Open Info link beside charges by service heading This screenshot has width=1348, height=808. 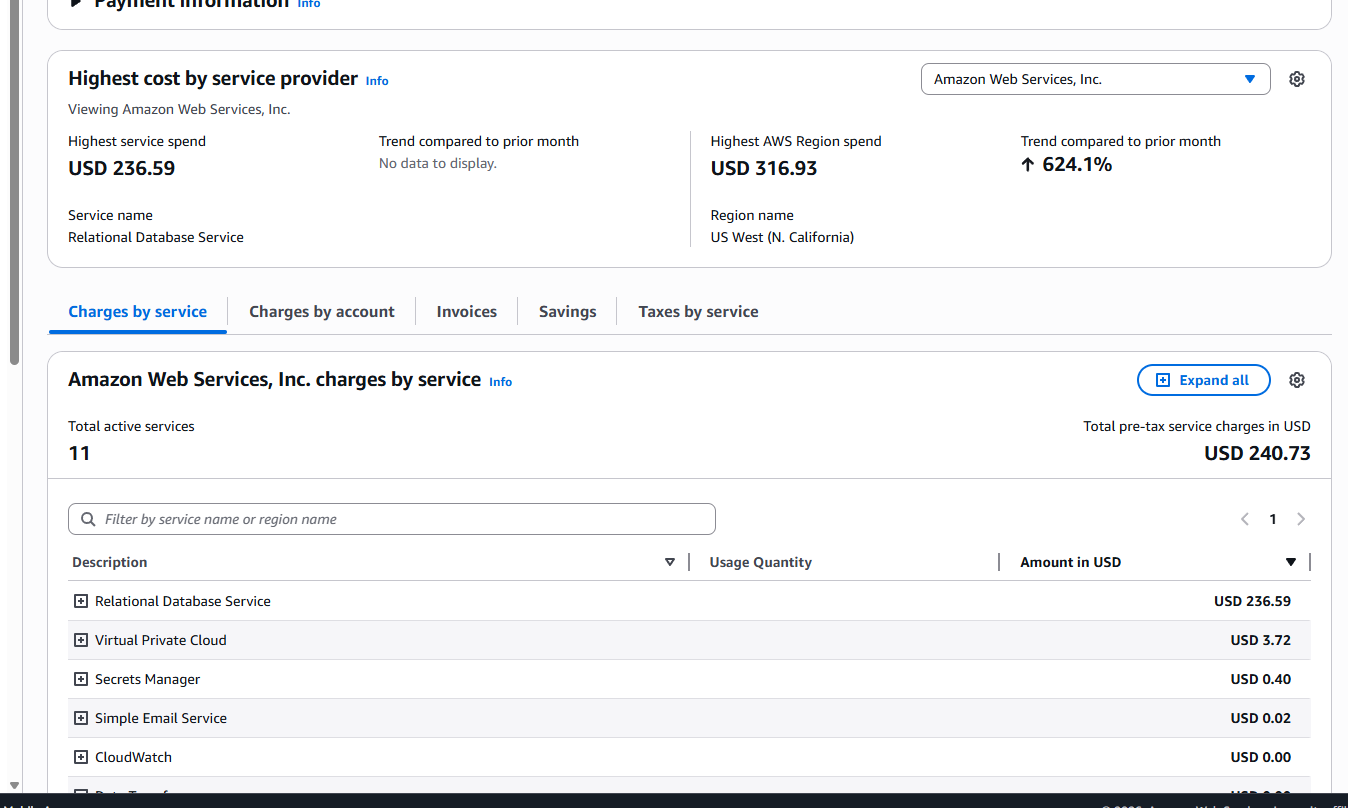click(500, 382)
